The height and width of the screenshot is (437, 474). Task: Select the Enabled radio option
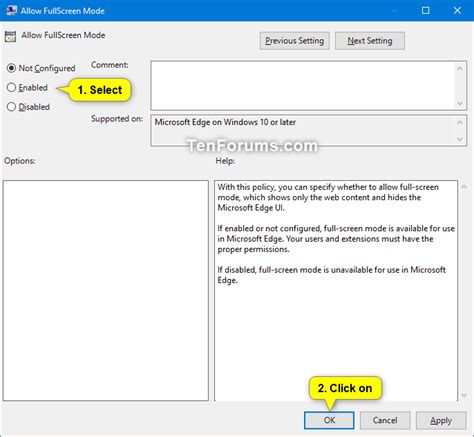tap(11, 88)
